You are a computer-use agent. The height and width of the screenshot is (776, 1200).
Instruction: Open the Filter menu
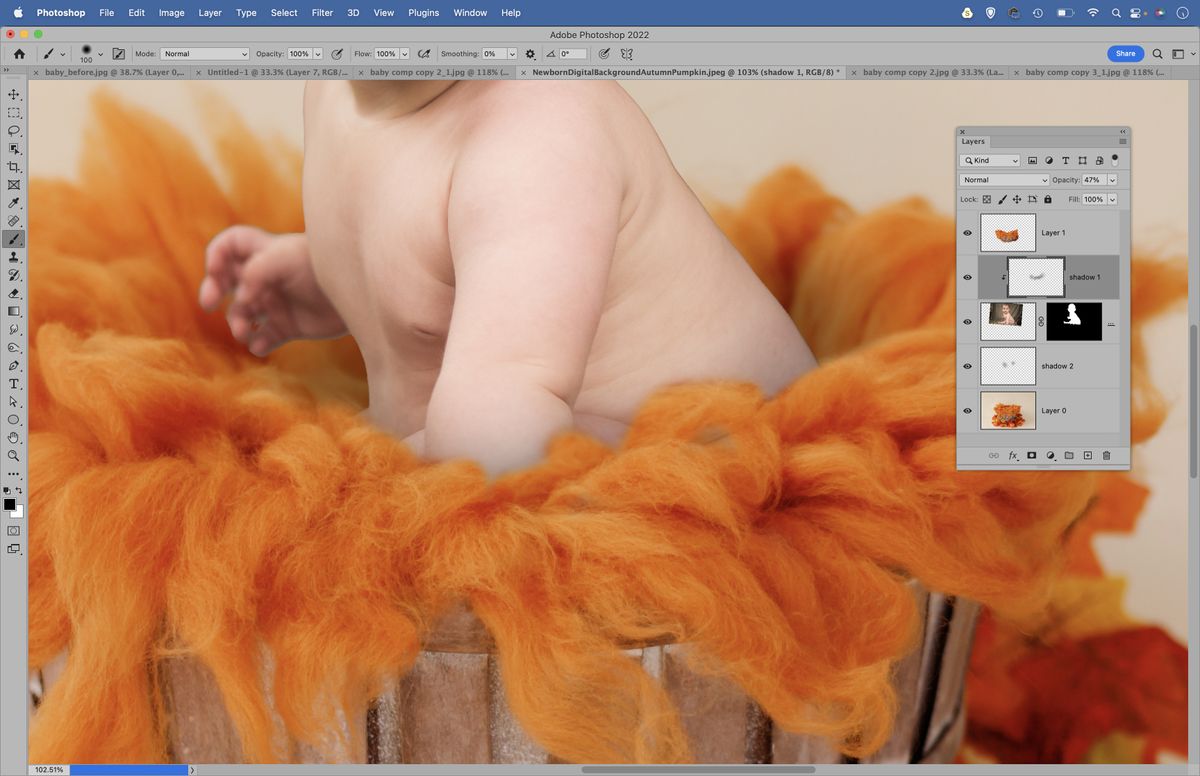point(322,13)
